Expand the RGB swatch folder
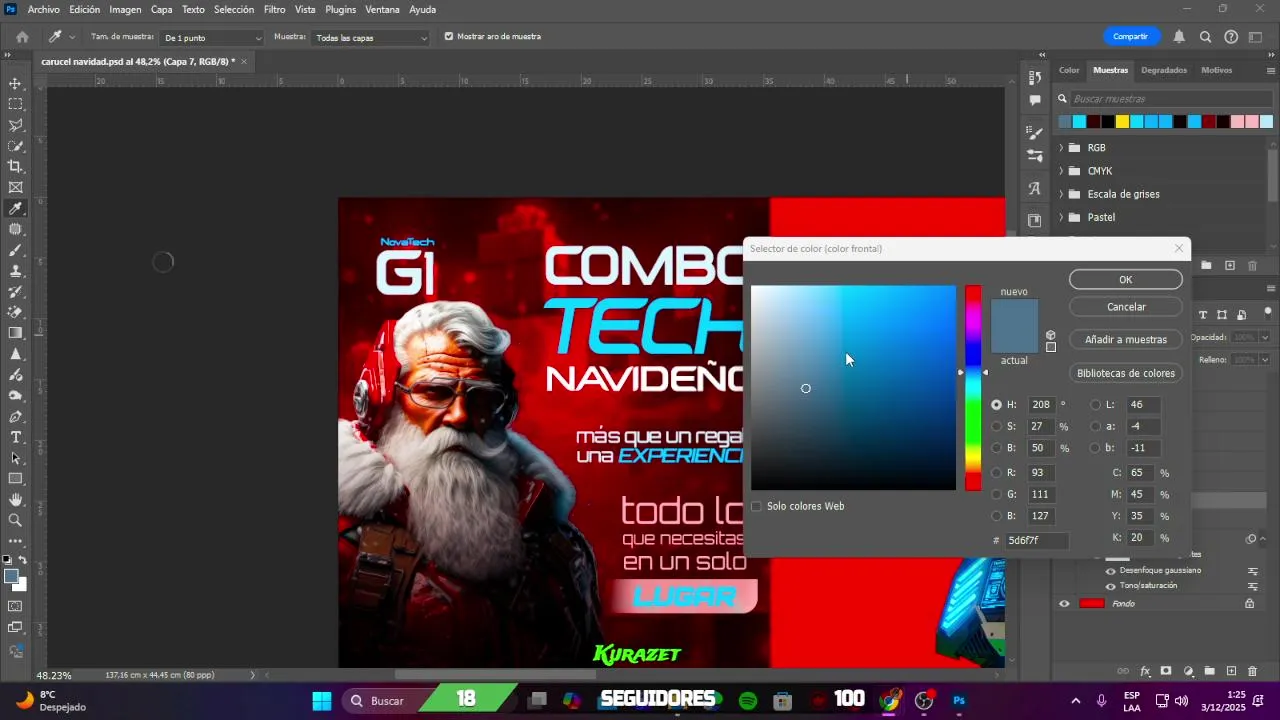The image size is (1280, 720). click(x=1061, y=148)
